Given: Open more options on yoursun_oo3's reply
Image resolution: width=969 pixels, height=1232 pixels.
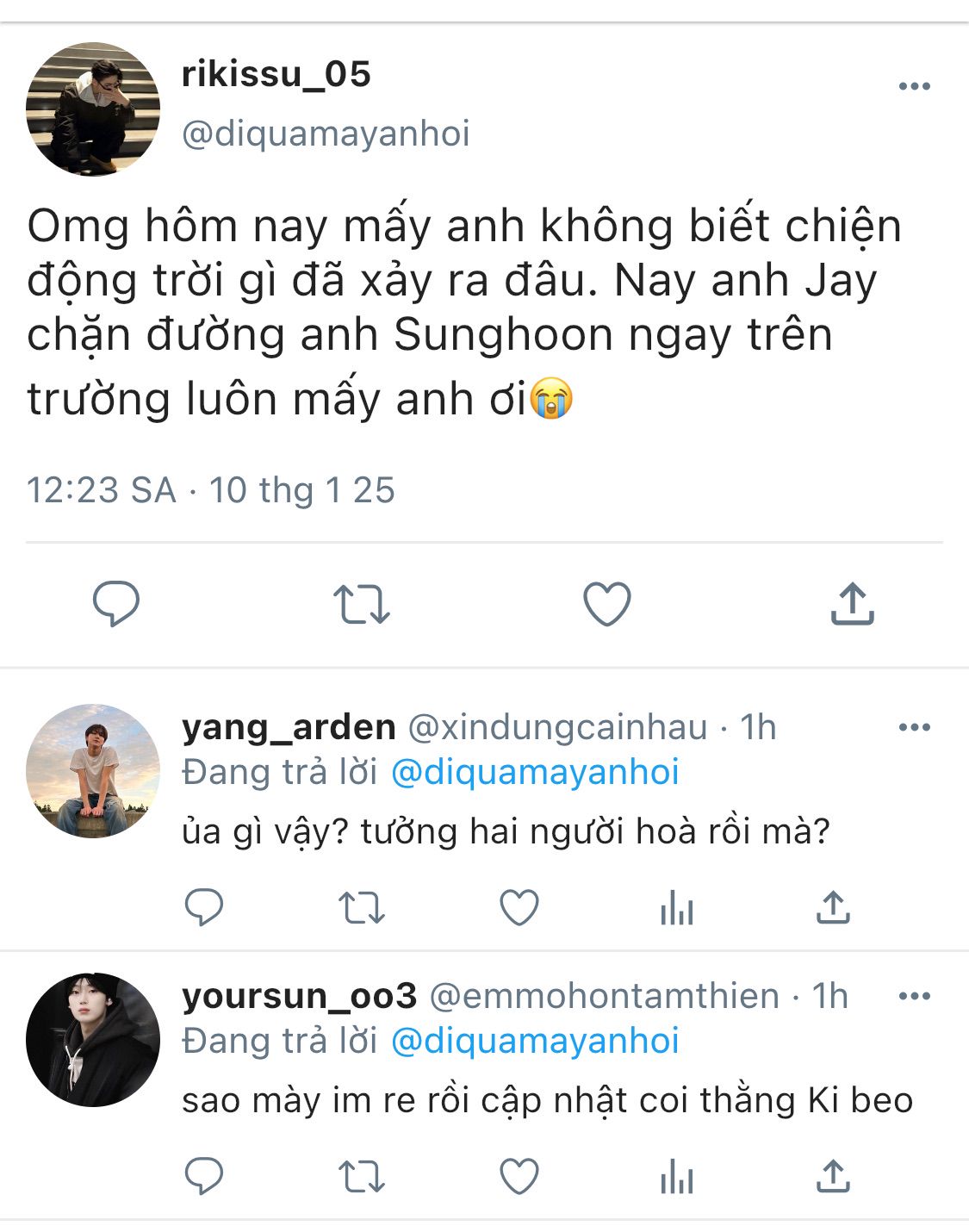Looking at the screenshot, I should [x=914, y=996].
